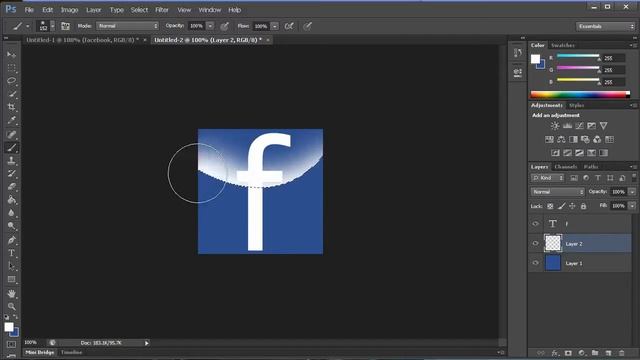Toggle the Brush panel button in options bar
Image resolution: width=640 pixels, height=360 pixels.
(65, 26)
